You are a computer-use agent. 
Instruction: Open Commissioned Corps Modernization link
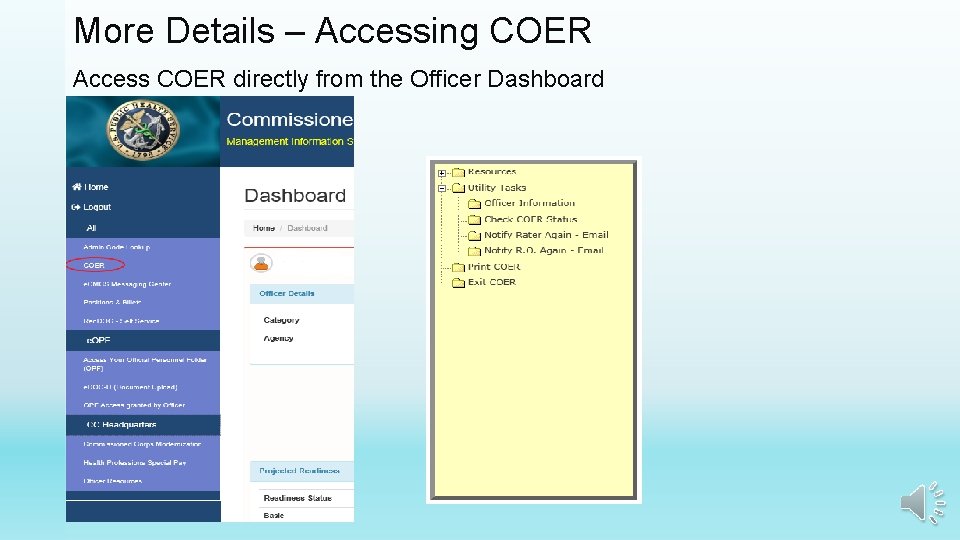(x=142, y=444)
